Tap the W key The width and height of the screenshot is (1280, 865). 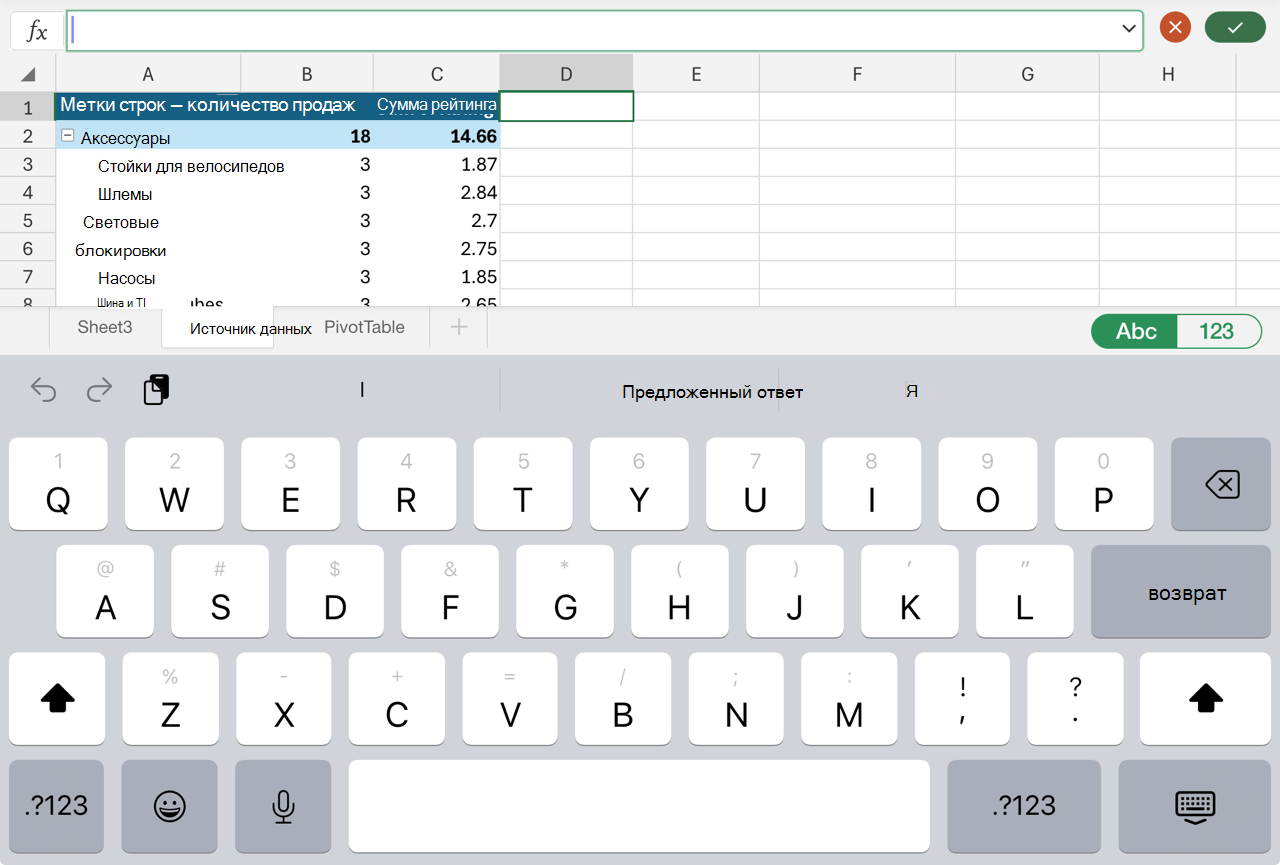tap(174, 484)
